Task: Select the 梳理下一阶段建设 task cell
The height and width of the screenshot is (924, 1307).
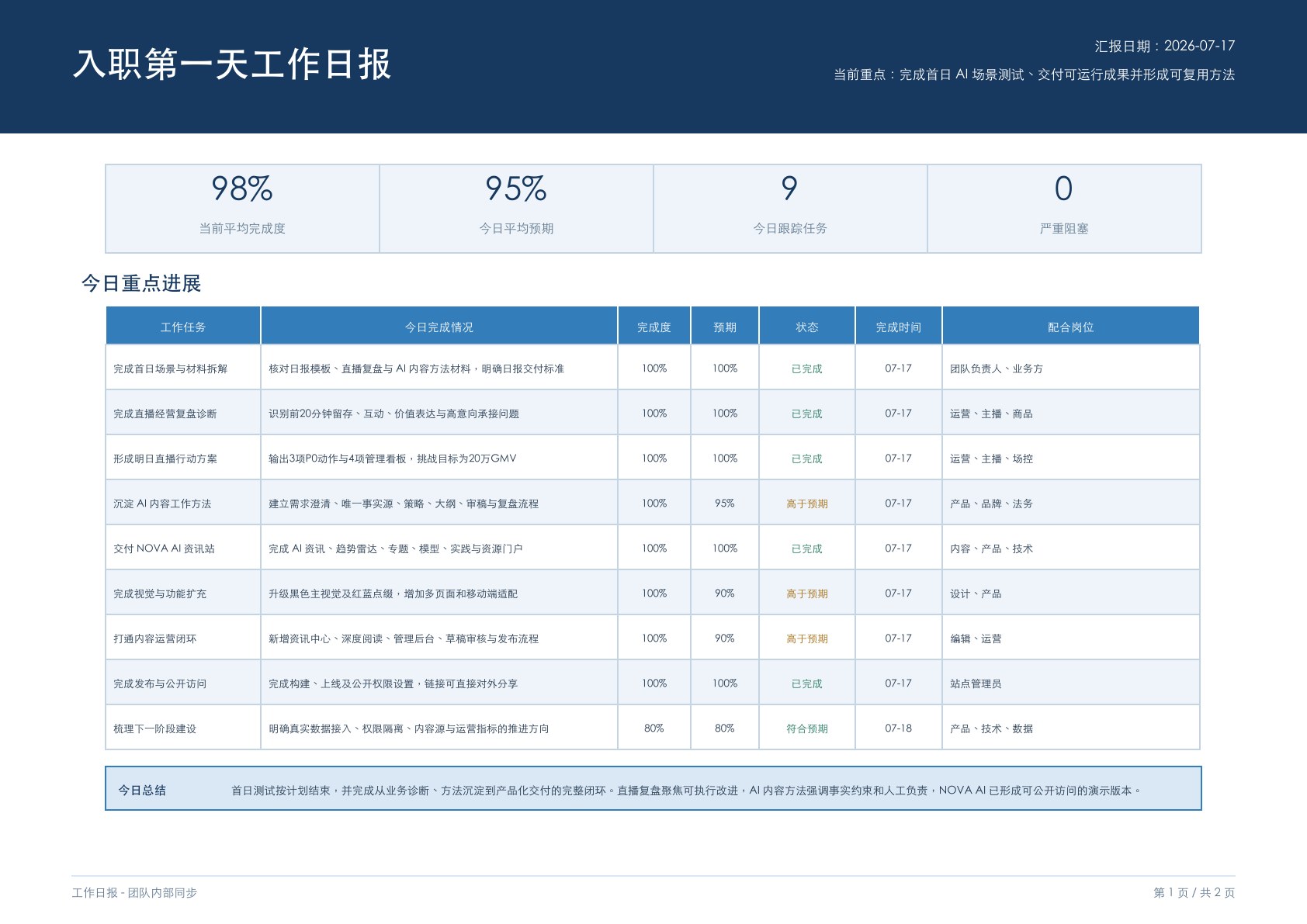Action: (x=183, y=728)
